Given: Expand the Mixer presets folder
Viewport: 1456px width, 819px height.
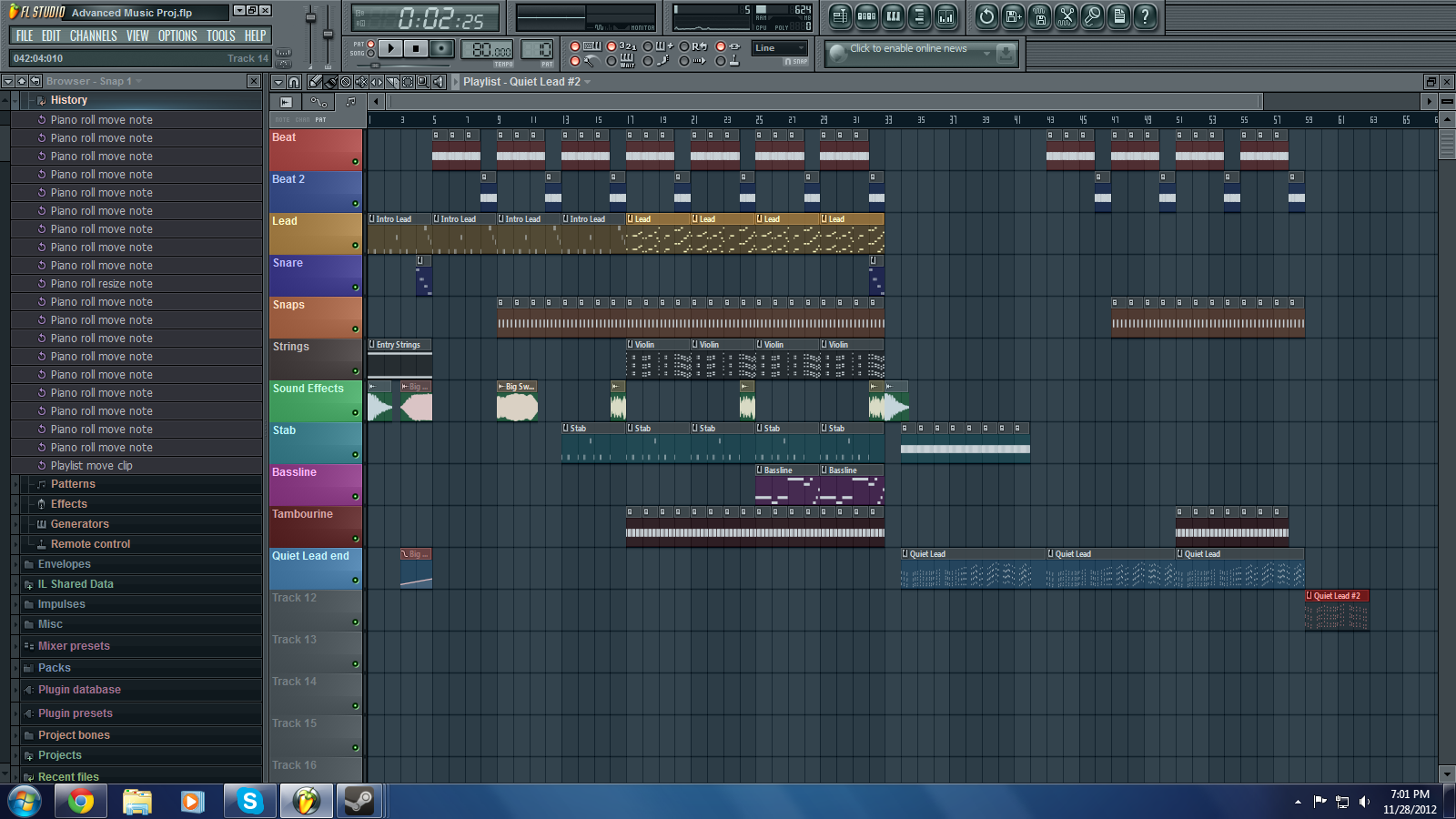Looking at the screenshot, I should [x=74, y=646].
